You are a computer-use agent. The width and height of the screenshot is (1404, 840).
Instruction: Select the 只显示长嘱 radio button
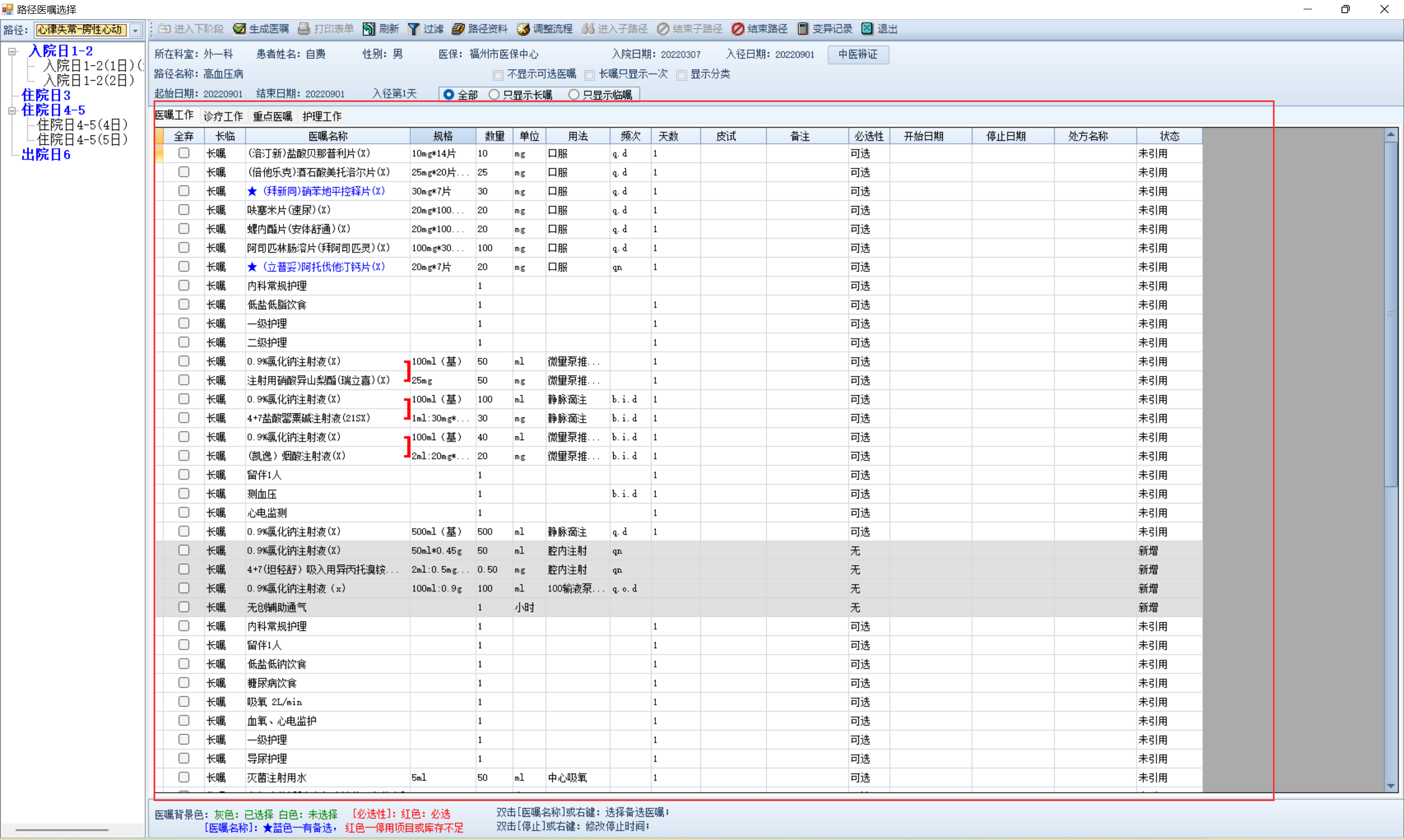[x=494, y=94]
